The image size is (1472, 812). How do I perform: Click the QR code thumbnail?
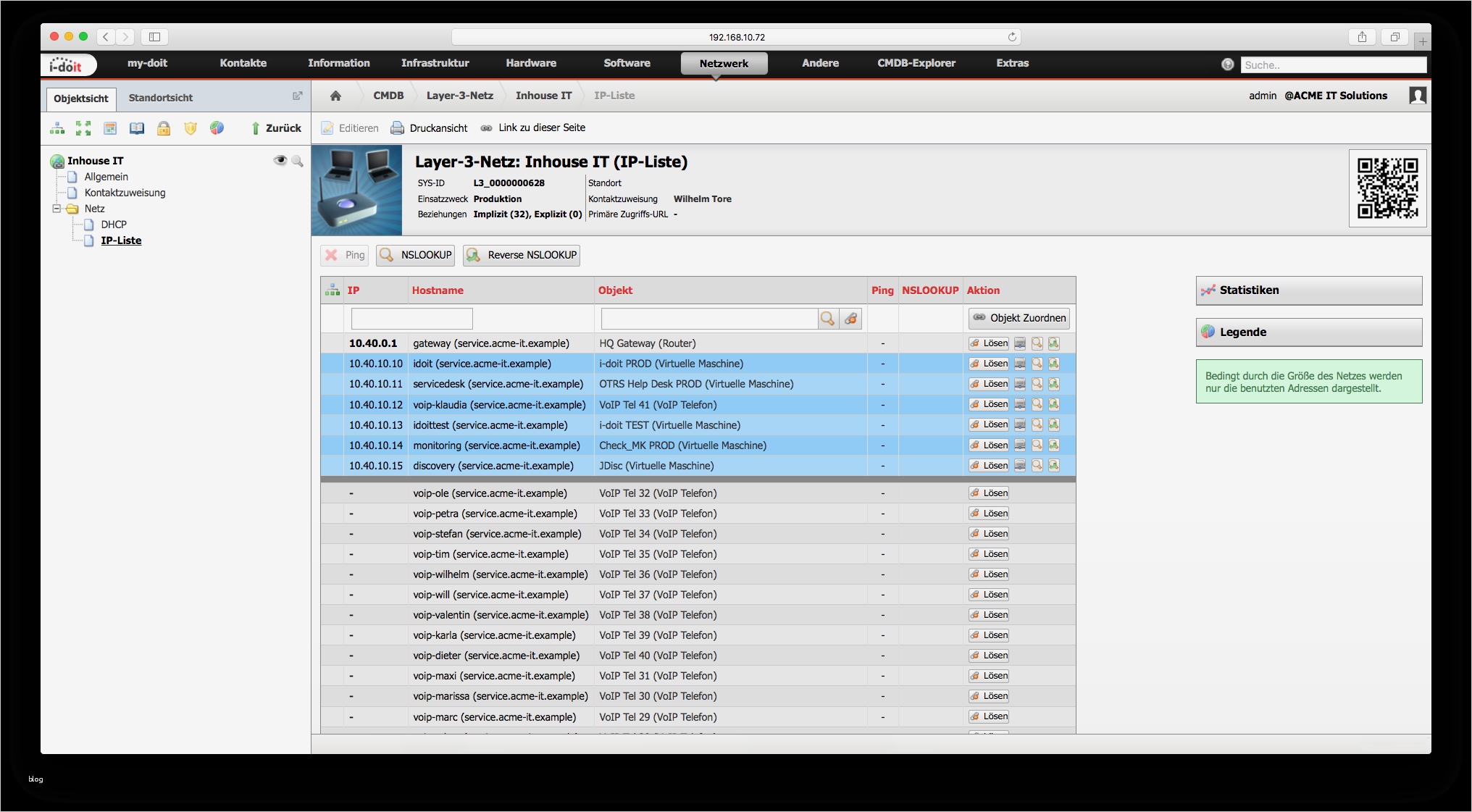click(1387, 188)
